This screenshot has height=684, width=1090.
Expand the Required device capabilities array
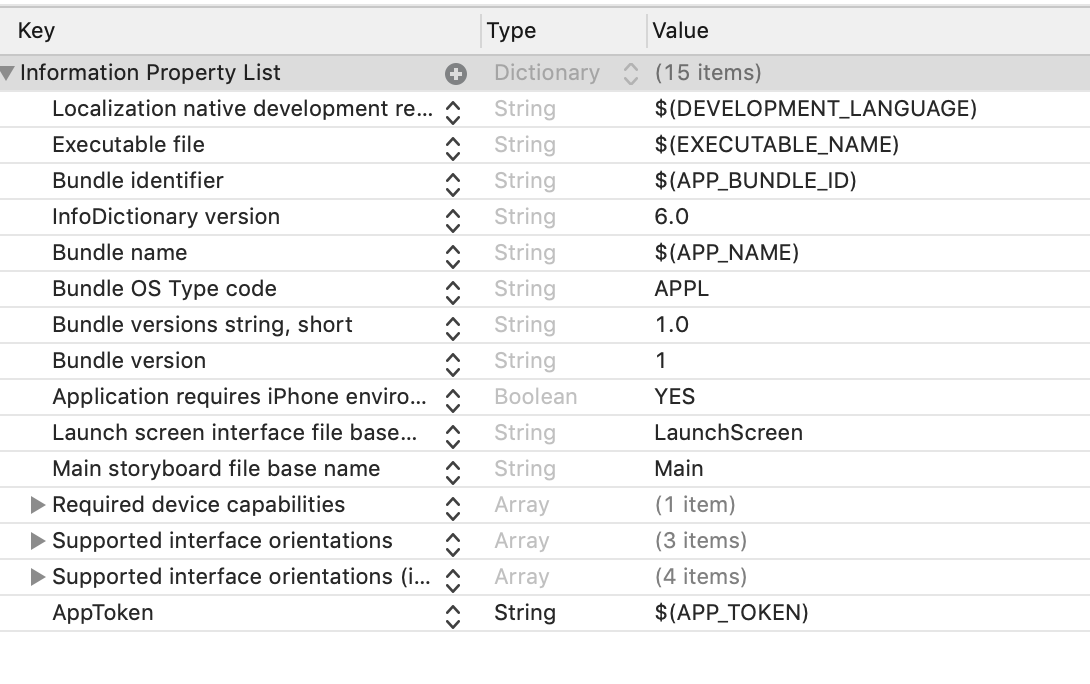pos(38,505)
